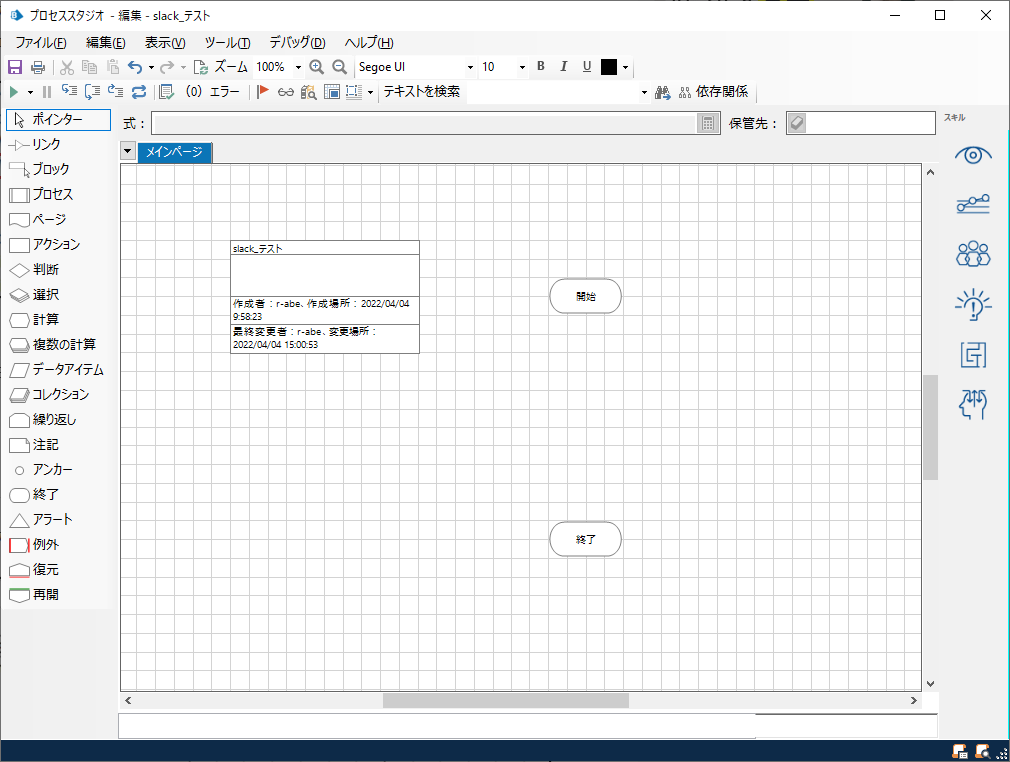
Task: Open the calculator expression editor button
Action: tap(708, 123)
